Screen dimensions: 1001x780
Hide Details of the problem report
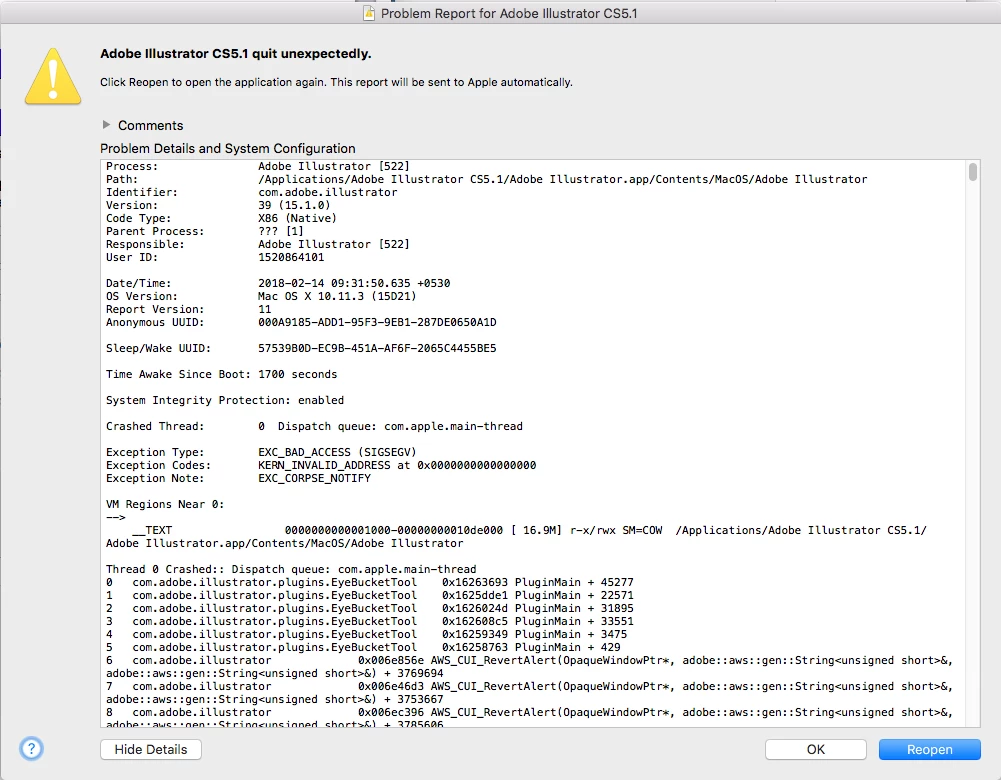point(151,749)
